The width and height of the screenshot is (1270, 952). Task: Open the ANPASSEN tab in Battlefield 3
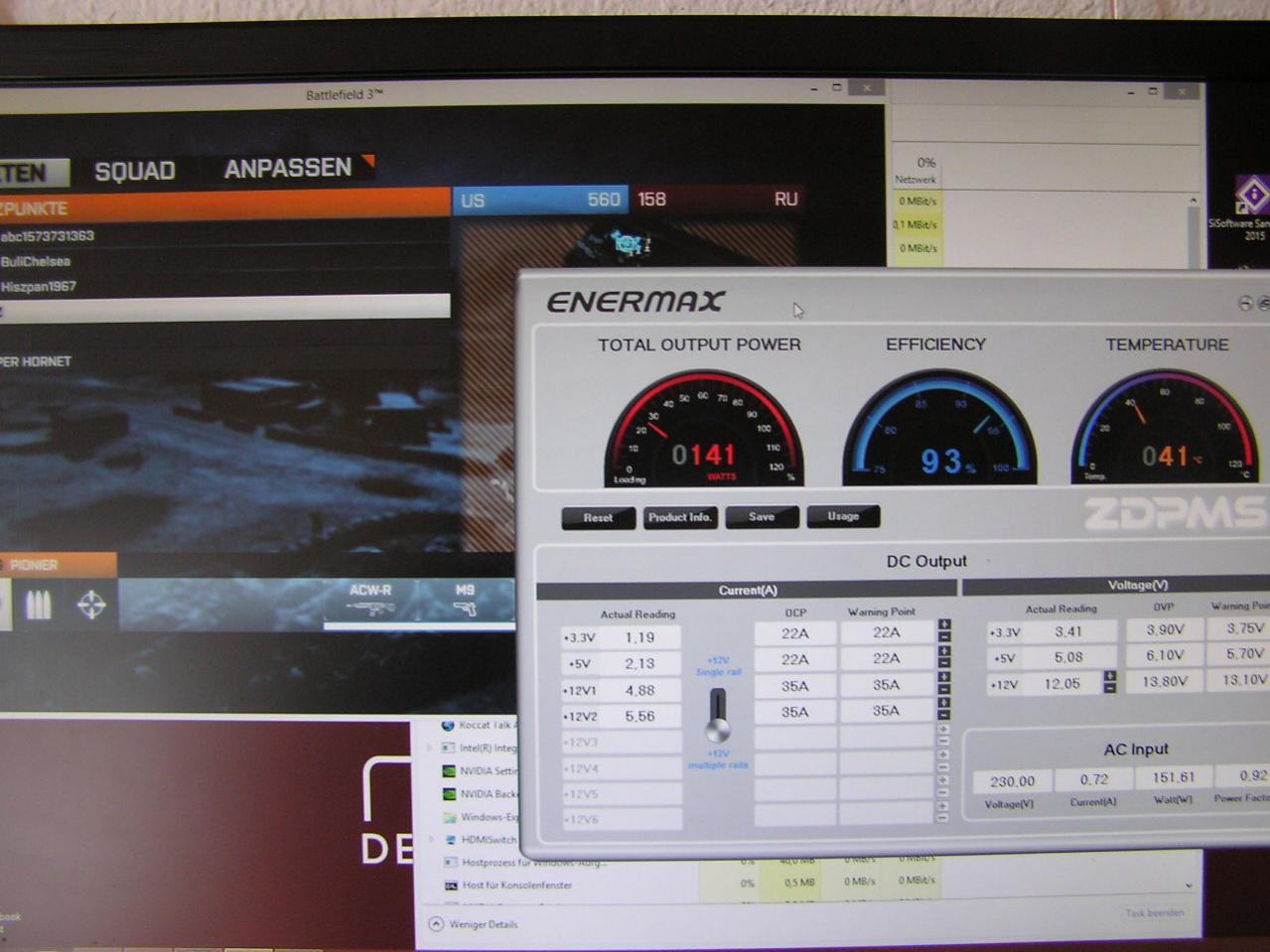pyautogui.click(x=288, y=168)
